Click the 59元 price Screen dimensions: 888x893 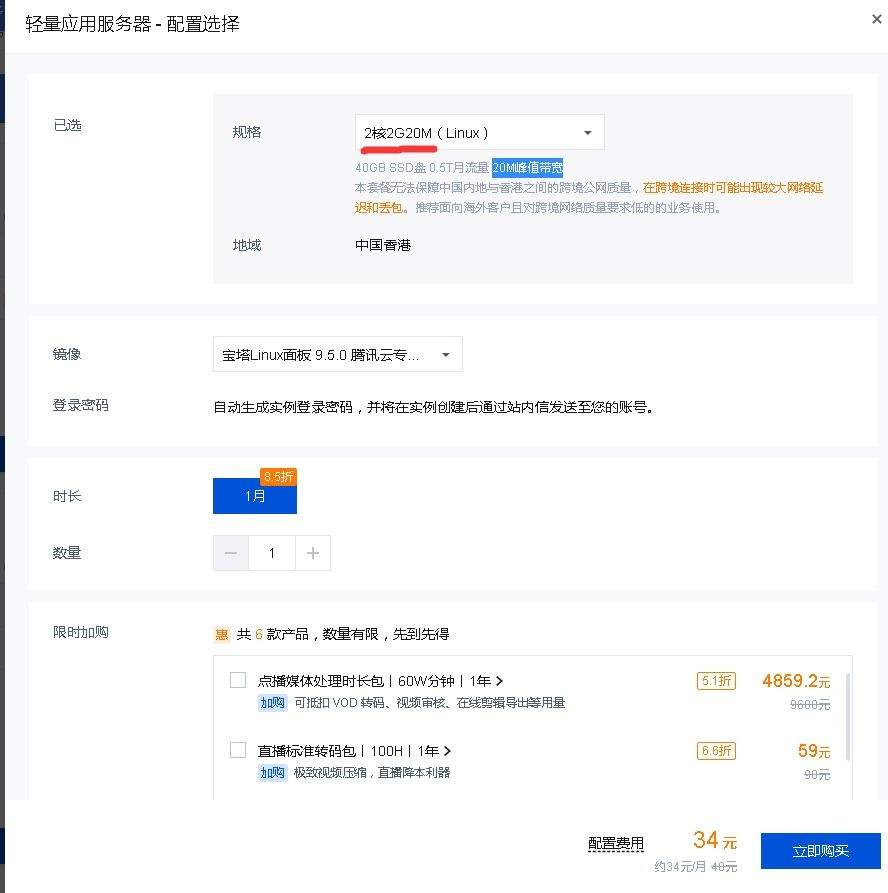pos(814,751)
